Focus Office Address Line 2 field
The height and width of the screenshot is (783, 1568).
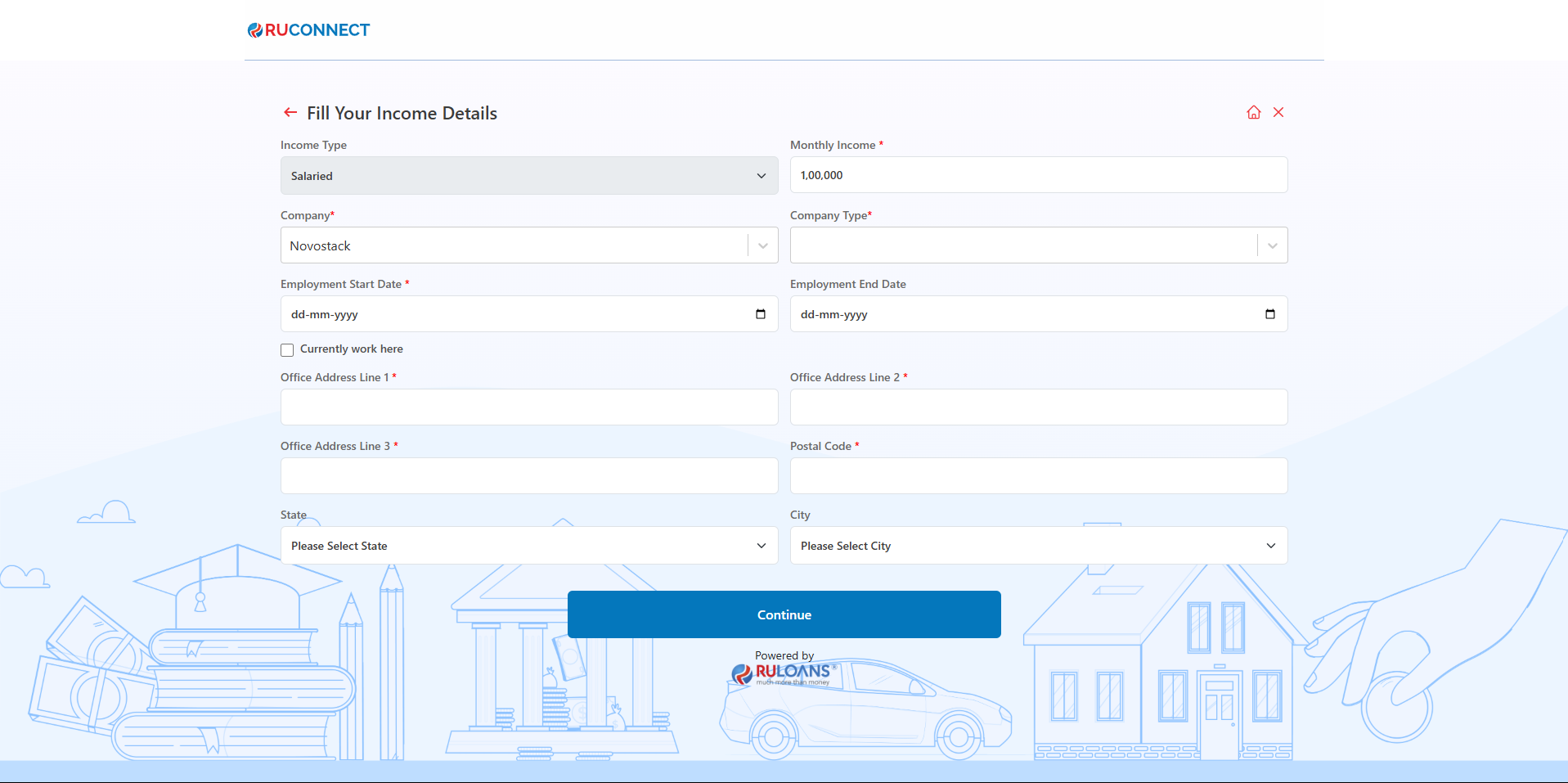coord(1038,407)
